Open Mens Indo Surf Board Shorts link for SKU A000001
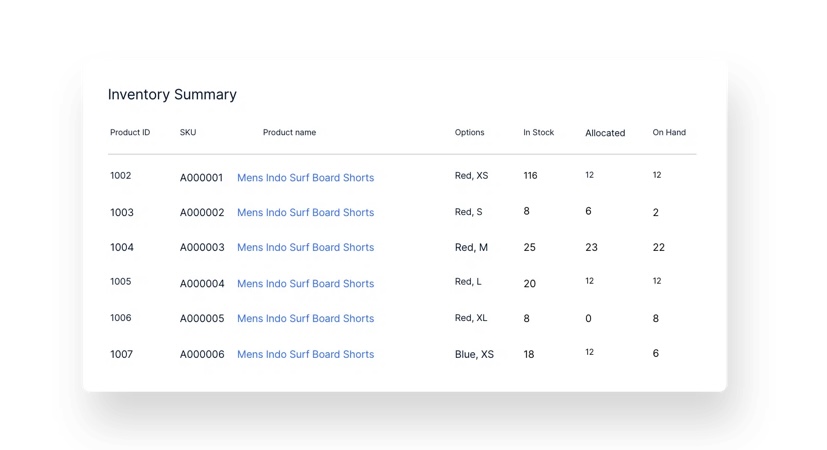 pyautogui.click(x=305, y=178)
